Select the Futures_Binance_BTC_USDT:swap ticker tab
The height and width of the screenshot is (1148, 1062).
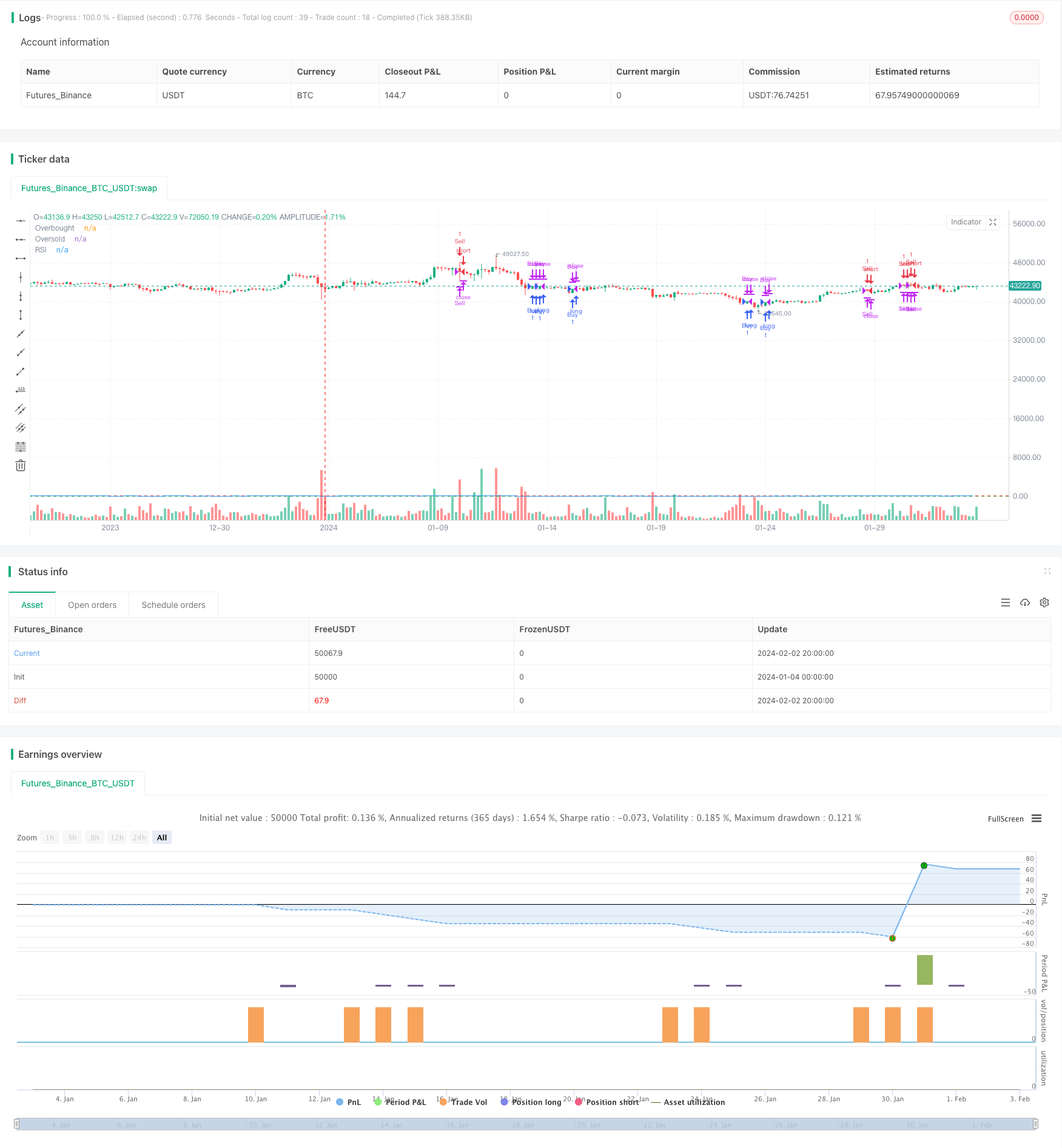pyautogui.click(x=89, y=188)
